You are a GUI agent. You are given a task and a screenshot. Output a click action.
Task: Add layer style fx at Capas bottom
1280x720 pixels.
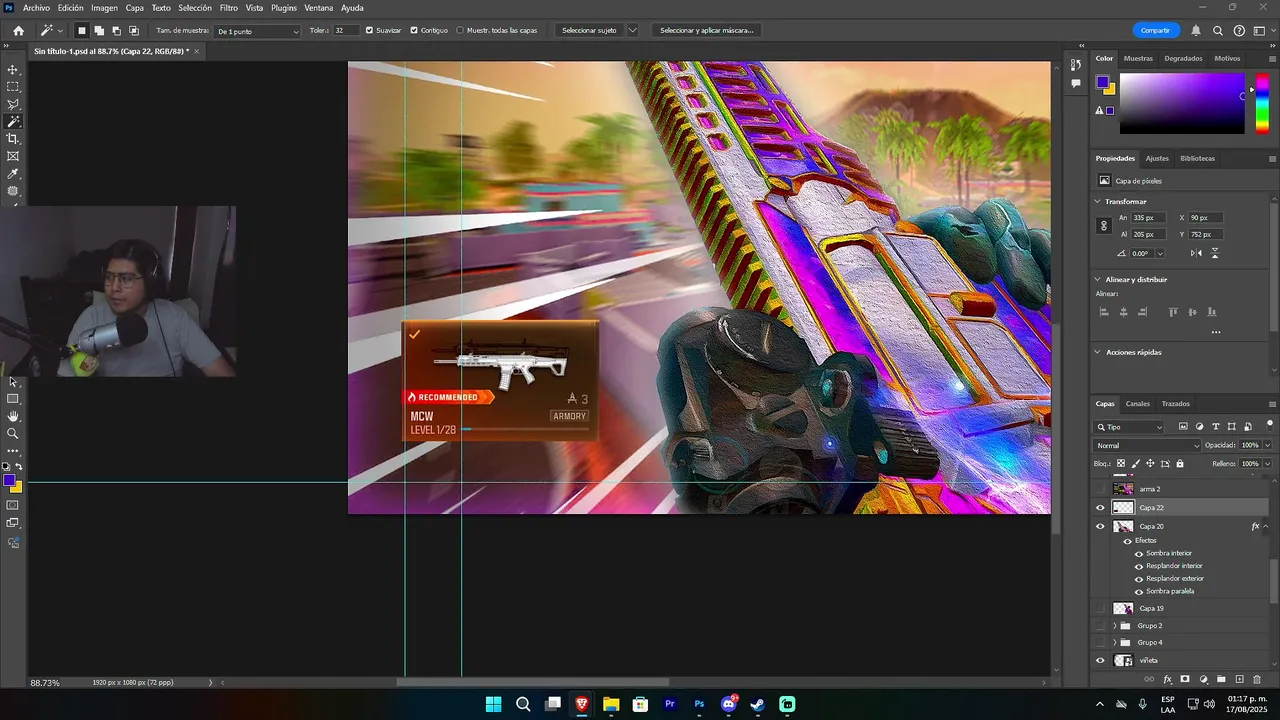pyautogui.click(x=1167, y=680)
